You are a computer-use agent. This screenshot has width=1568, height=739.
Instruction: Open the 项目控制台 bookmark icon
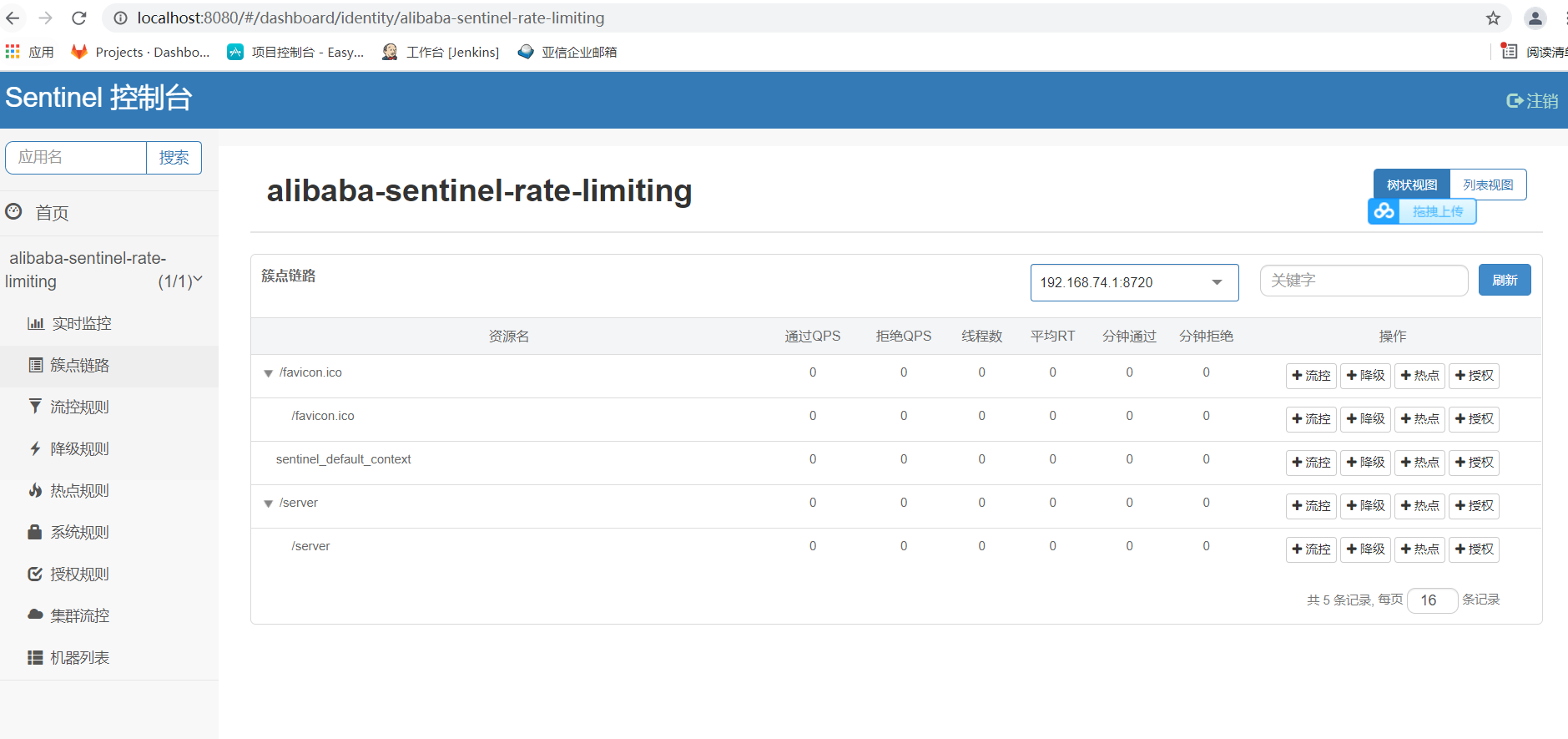click(x=235, y=52)
